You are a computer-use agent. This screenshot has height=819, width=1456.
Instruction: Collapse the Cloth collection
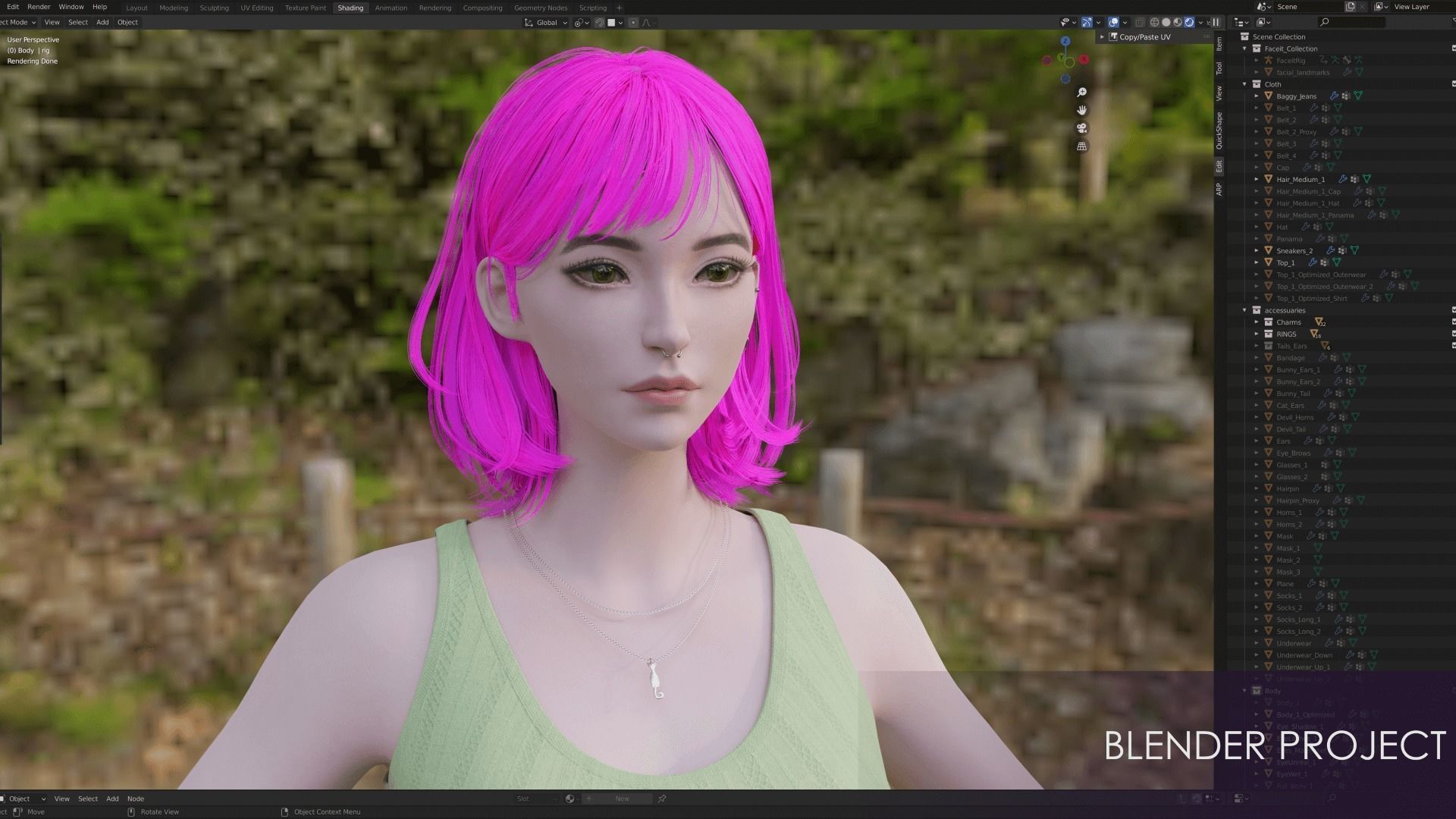click(x=1244, y=84)
